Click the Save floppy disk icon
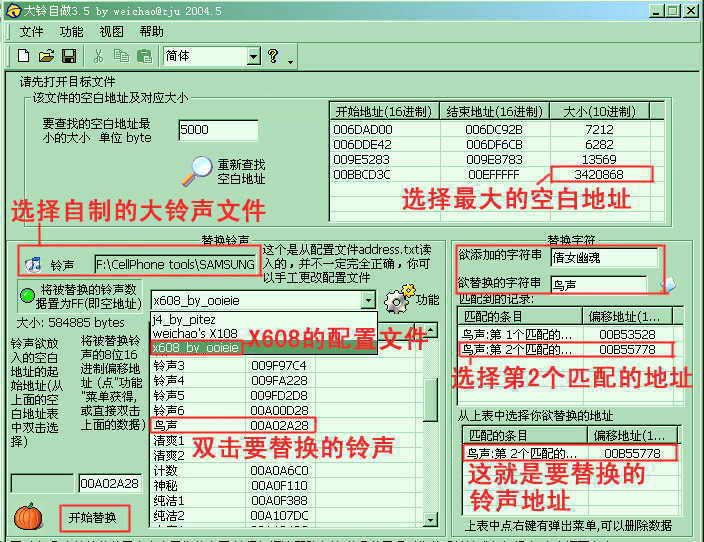Viewport: 704px width, 542px height. [69, 56]
